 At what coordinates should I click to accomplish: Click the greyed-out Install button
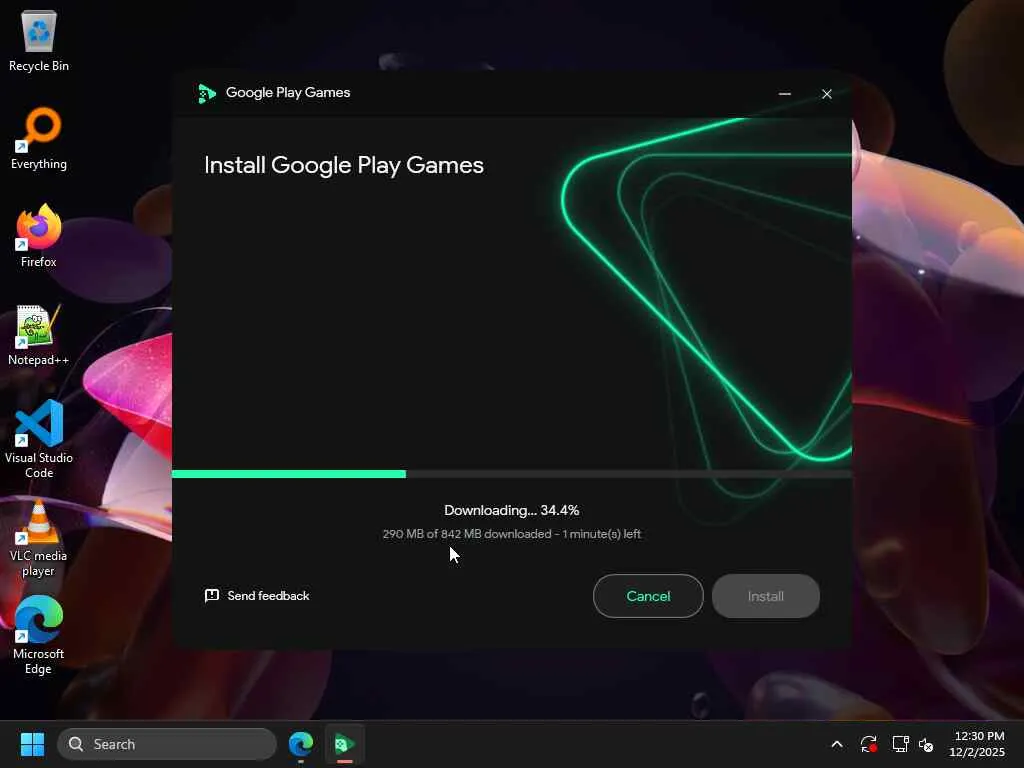pos(765,596)
